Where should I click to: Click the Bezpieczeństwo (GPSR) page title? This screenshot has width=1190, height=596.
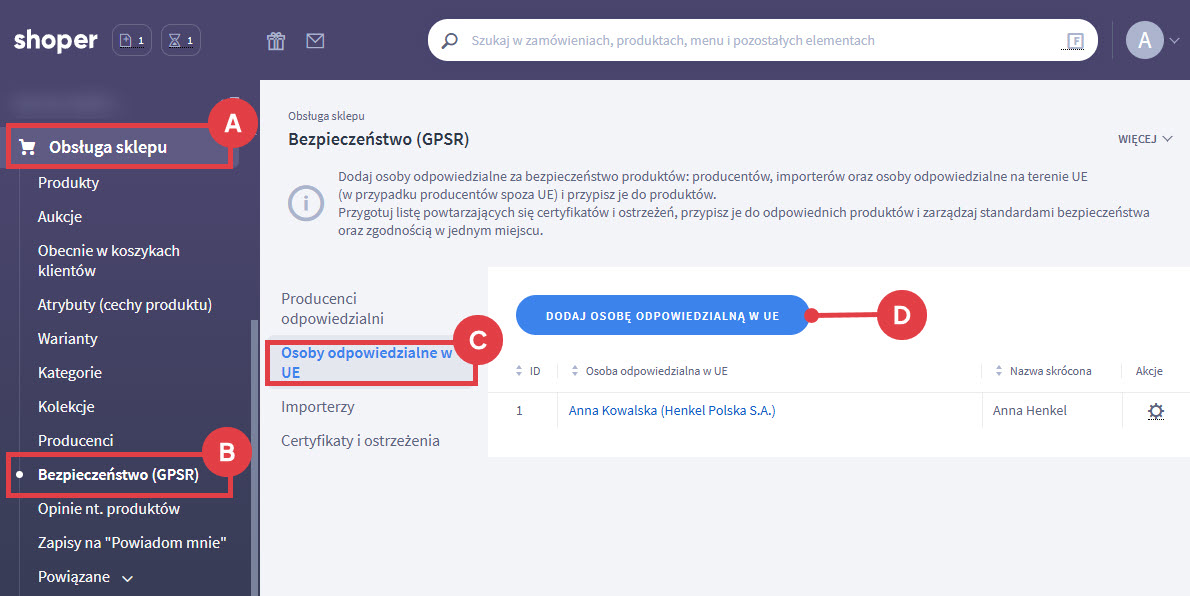point(379,140)
